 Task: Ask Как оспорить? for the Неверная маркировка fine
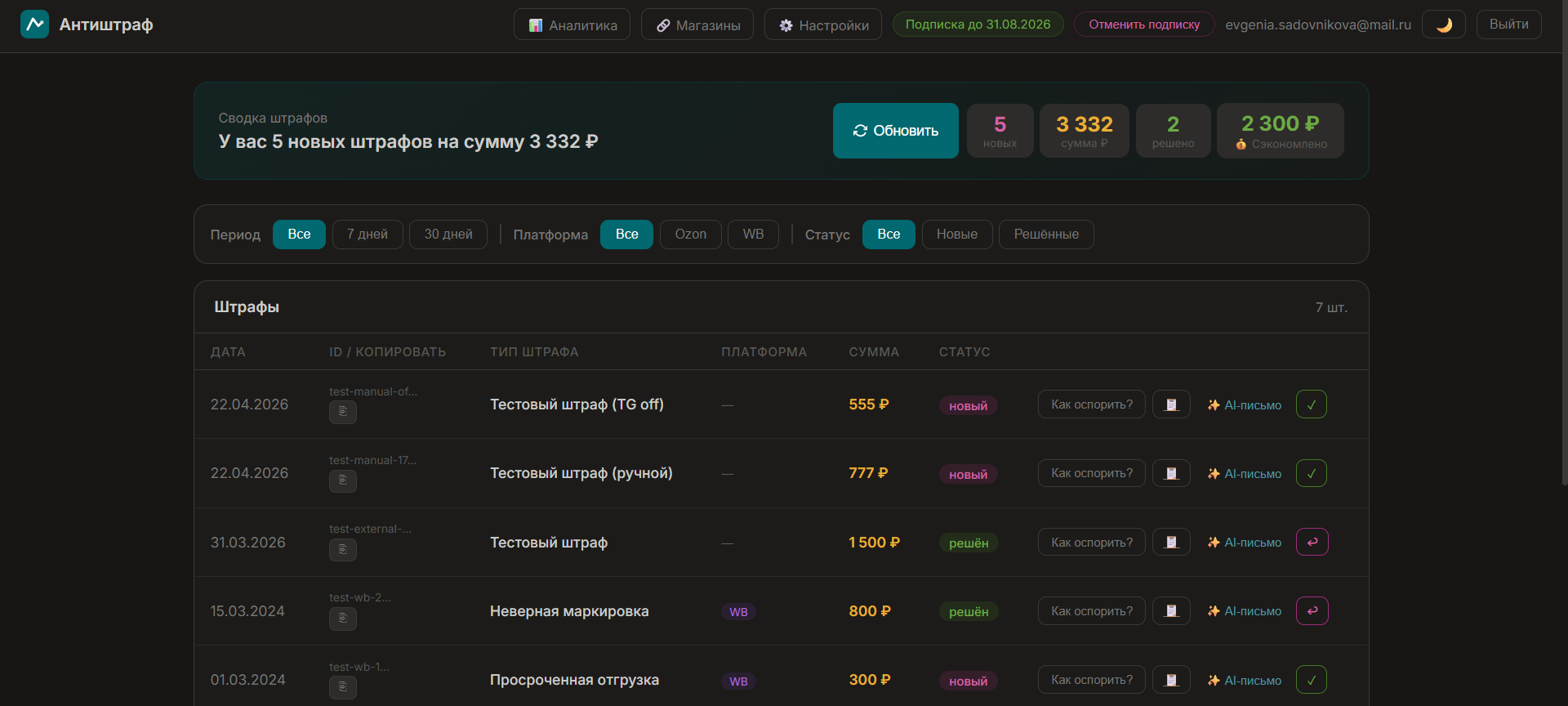pos(1092,610)
